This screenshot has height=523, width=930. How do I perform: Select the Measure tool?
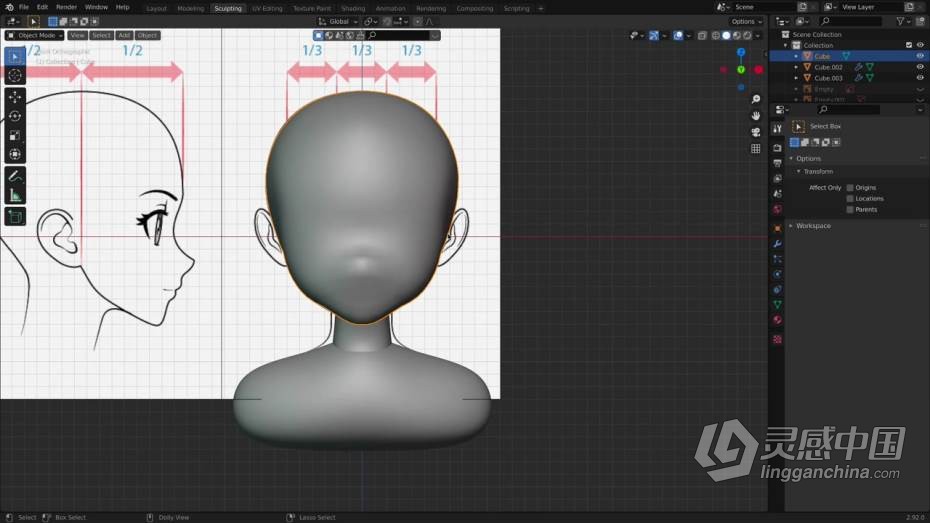[15, 195]
